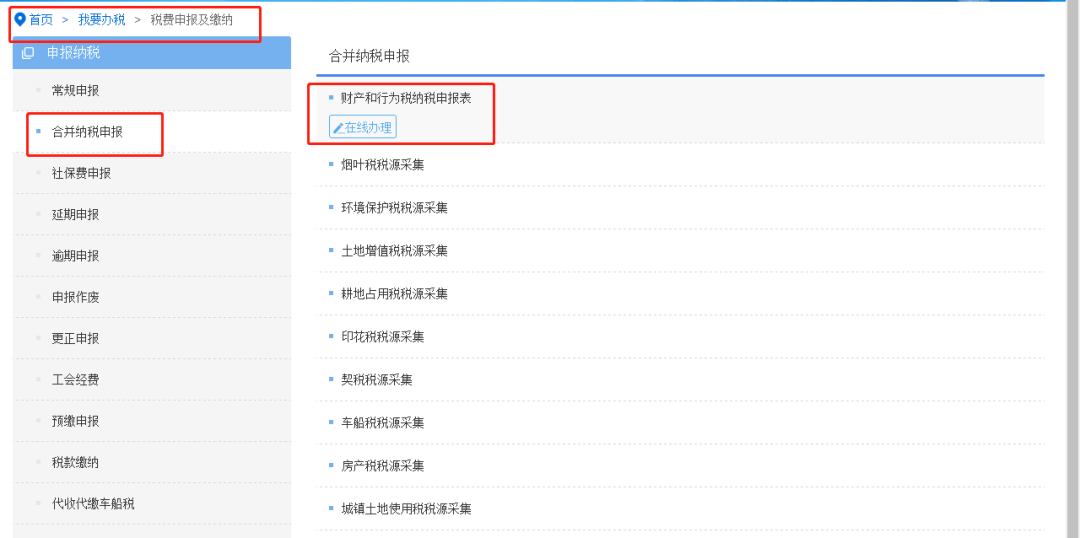Open 烟叶税税源采集 entry

[x=382, y=165]
